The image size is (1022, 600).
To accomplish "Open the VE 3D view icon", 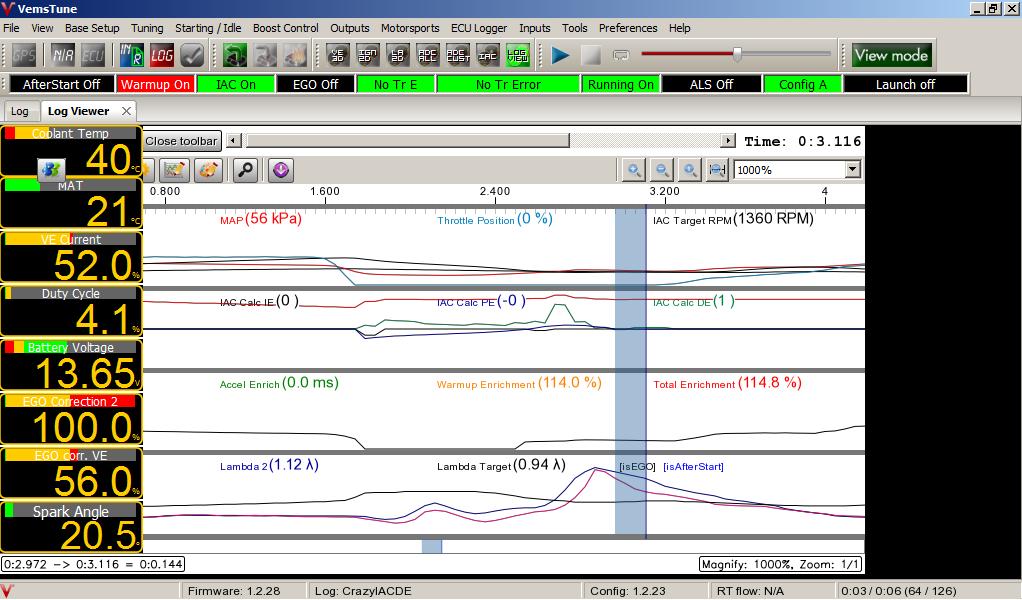I will click(338, 56).
